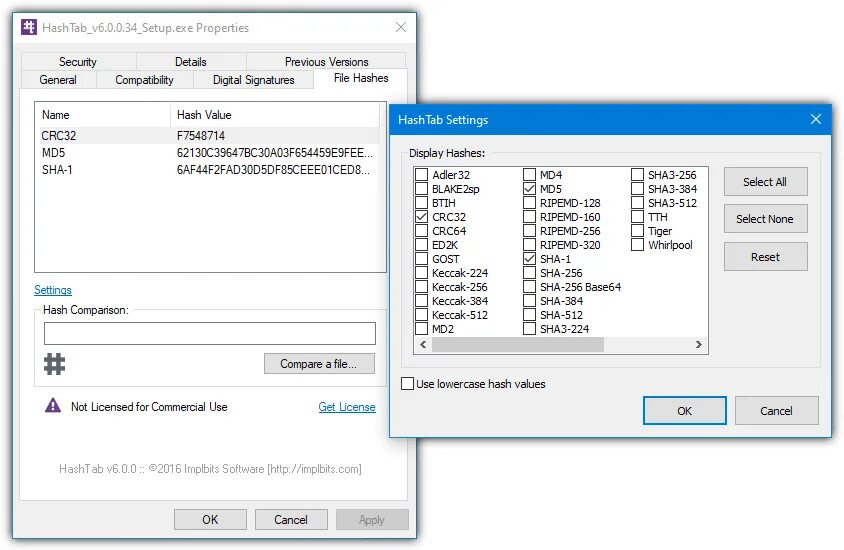Enable RIPEMD-160 hash

530,216
